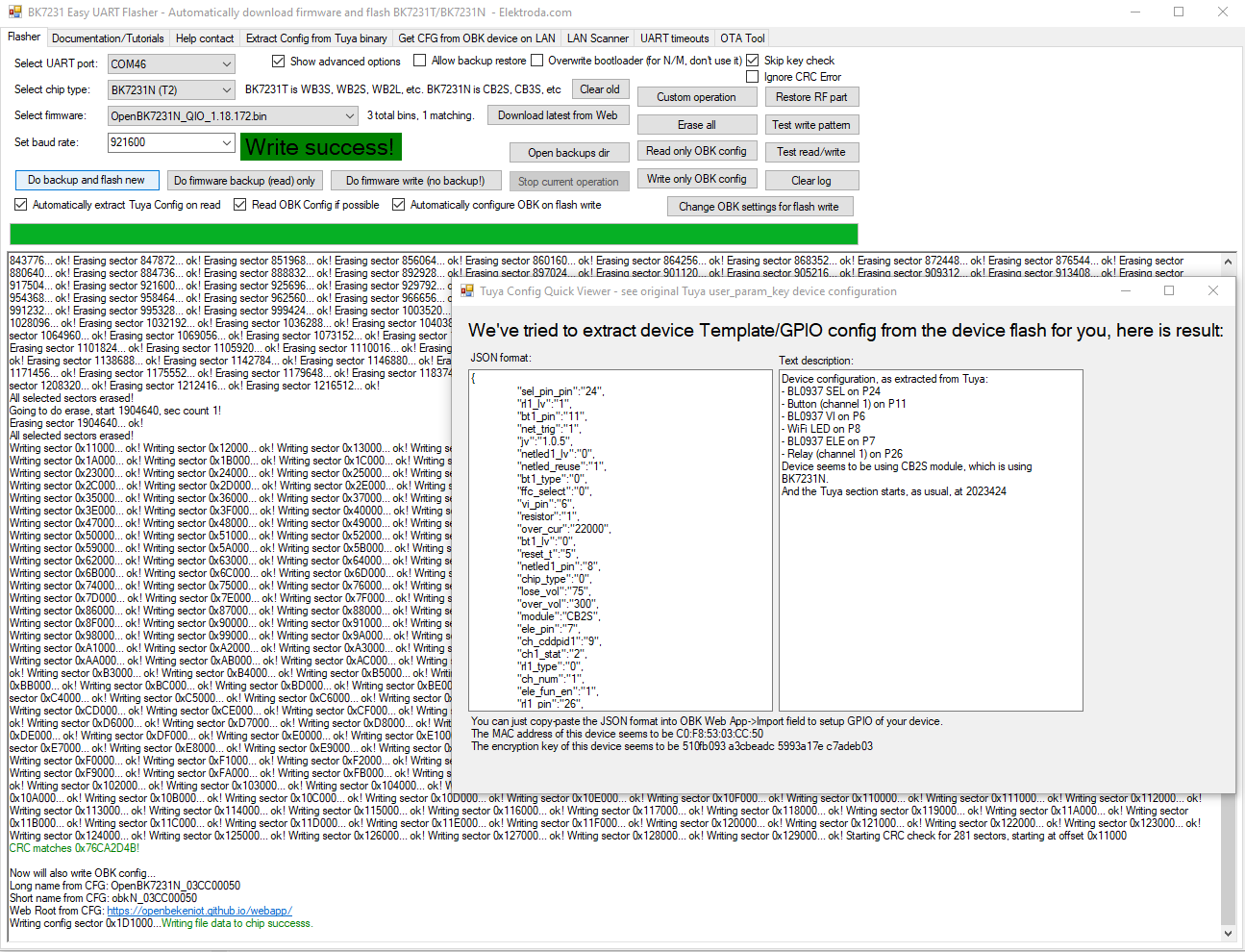Click the log scrollbar up arrow
This screenshot has height=952, width=1245.
(x=1228, y=261)
